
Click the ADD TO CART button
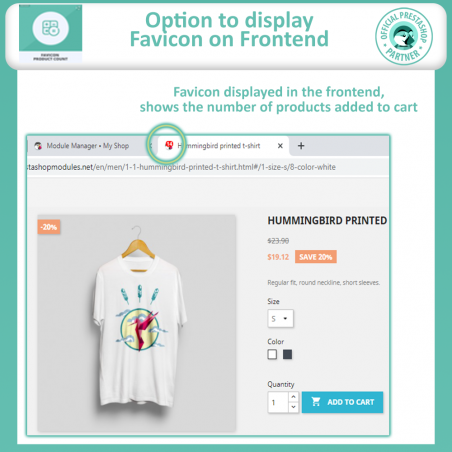tap(342, 402)
